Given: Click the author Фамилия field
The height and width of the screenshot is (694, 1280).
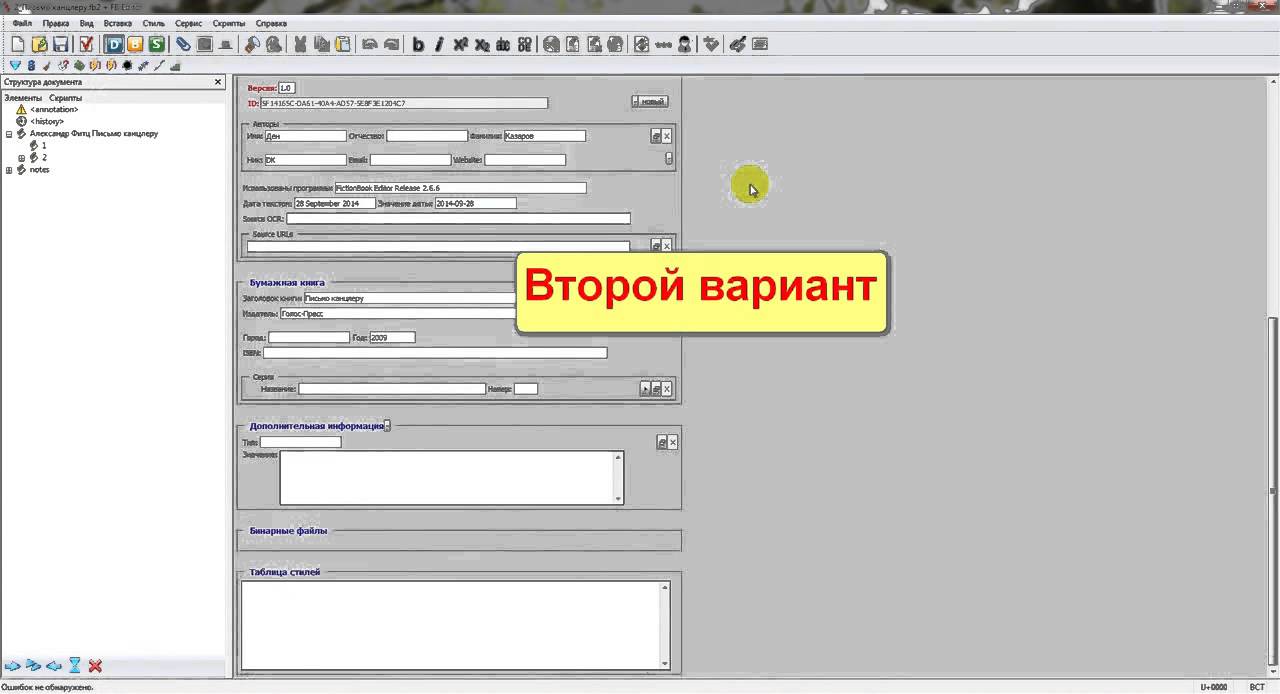Looking at the screenshot, I should (x=545, y=136).
